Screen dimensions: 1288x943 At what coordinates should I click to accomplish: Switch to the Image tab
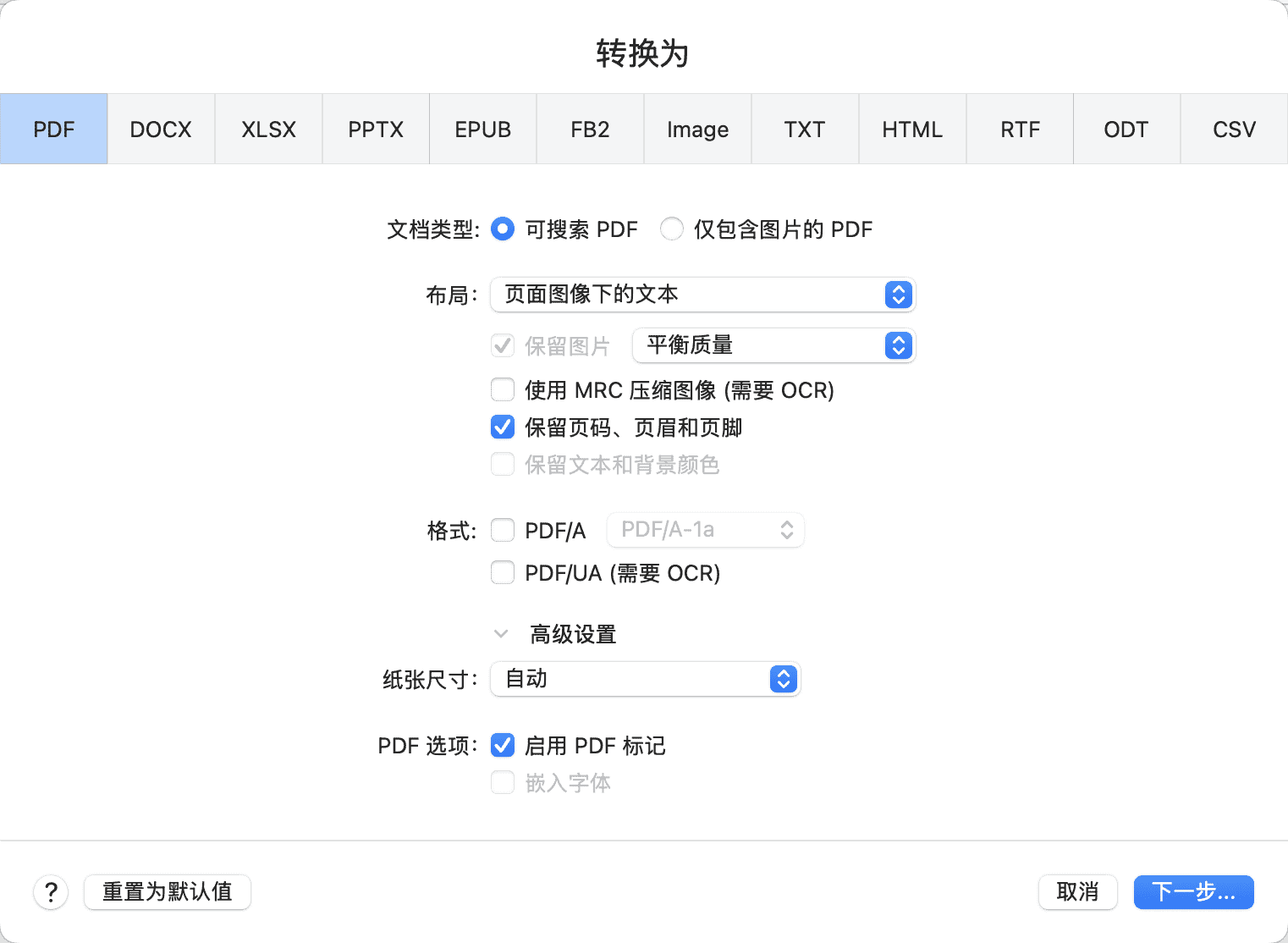(697, 129)
